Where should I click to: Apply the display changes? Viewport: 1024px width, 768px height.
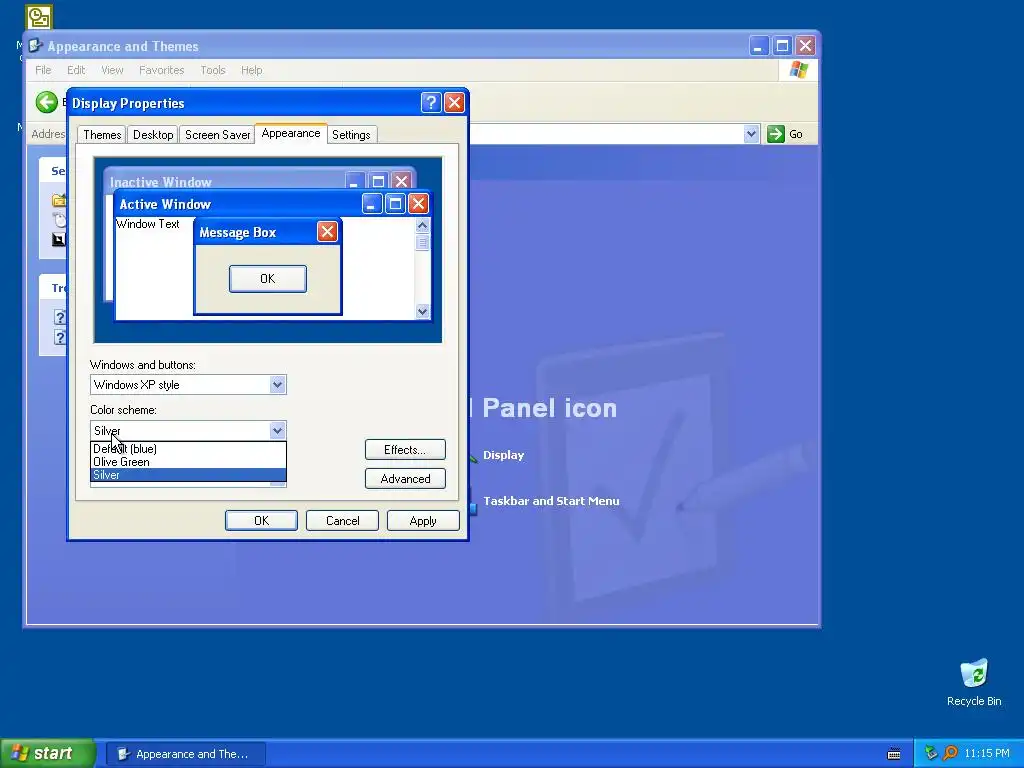[x=423, y=520]
